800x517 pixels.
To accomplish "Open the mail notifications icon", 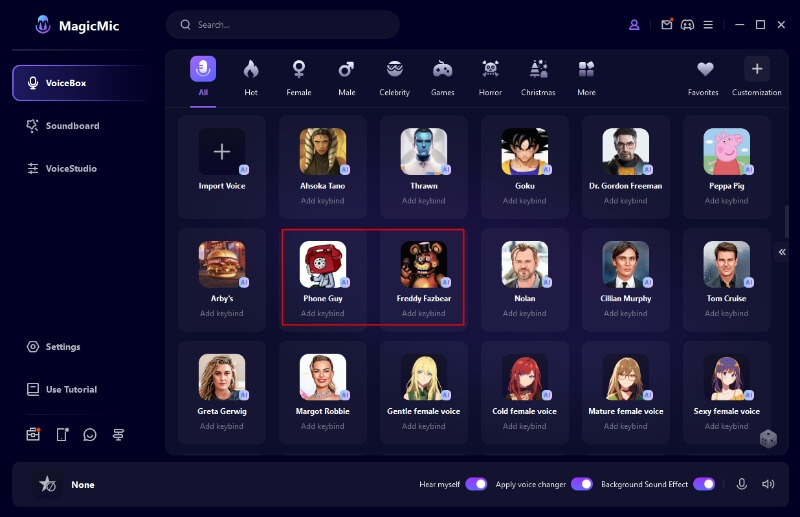I will 667,24.
